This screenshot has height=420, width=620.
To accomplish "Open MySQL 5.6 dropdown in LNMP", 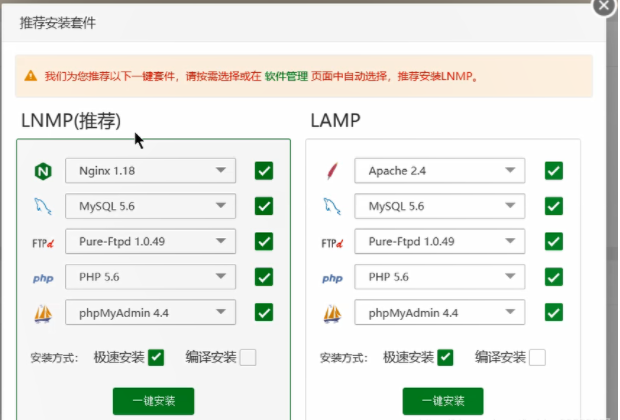I will [151, 206].
